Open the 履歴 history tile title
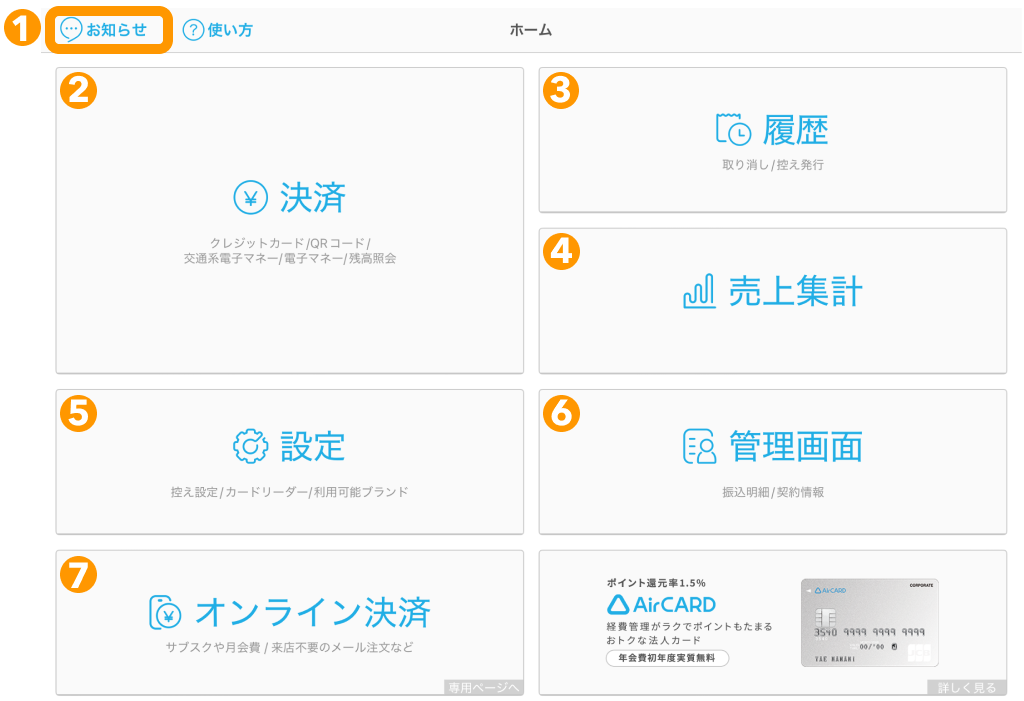Screen dimensions: 1024x701 [x=796, y=130]
